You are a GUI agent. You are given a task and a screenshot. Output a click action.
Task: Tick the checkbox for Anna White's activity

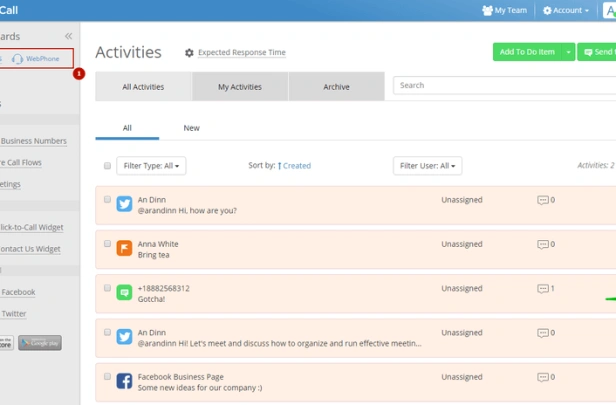tap(107, 243)
